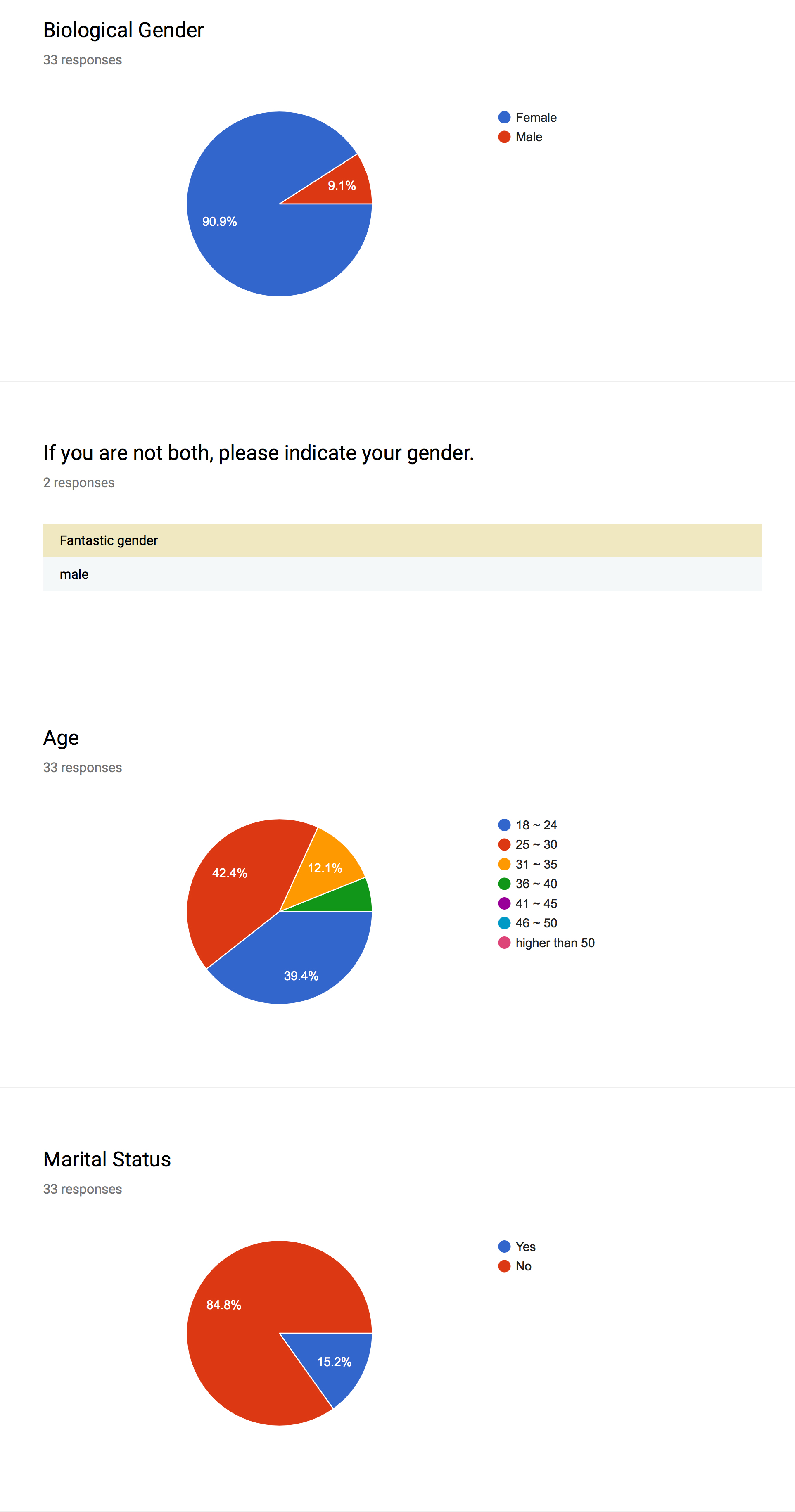Viewport: 795px width, 1512px height.
Task: Click the Female legend color dot
Action: click(x=504, y=117)
